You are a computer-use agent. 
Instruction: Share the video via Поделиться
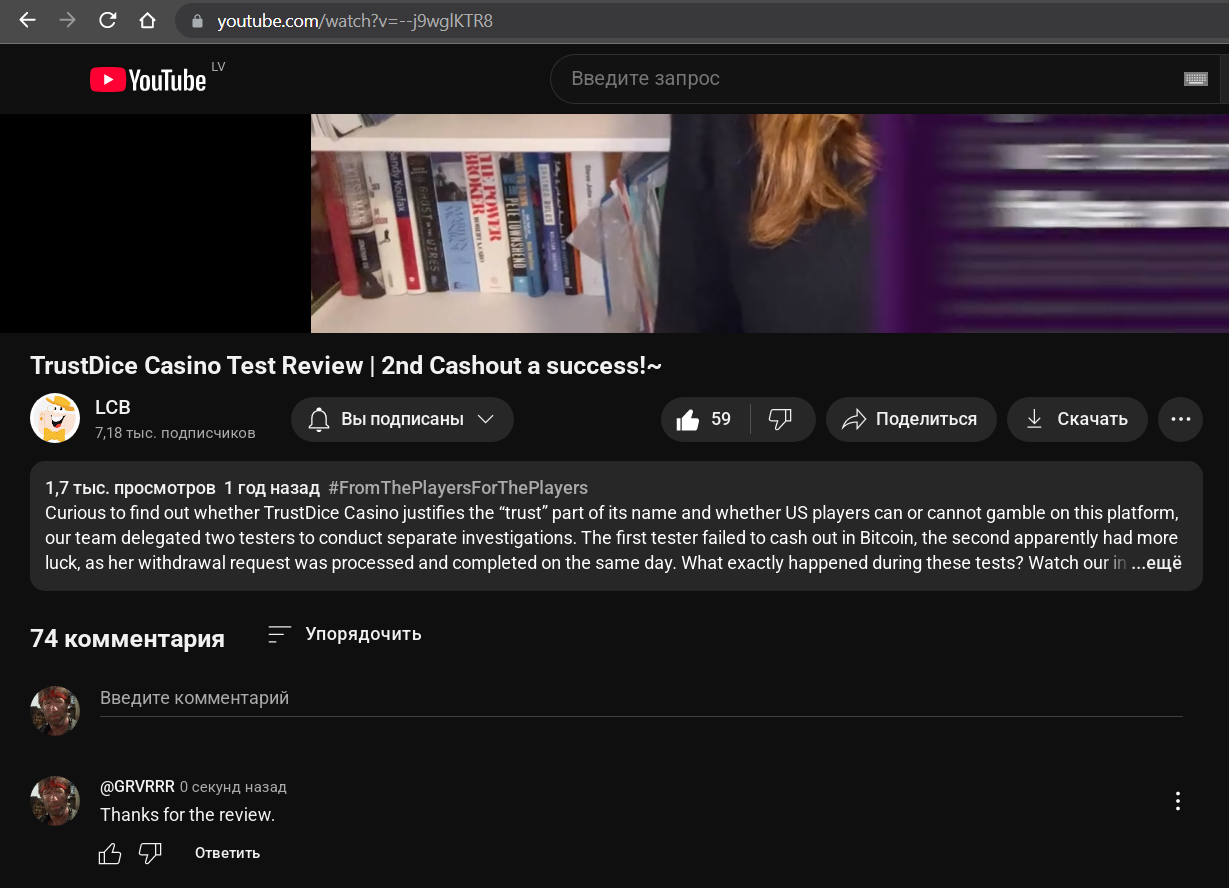click(911, 419)
